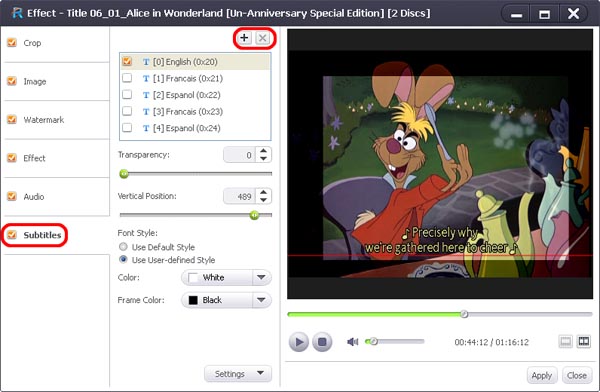Increase the Transparency value with up arrow
Image resolution: width=600 pixels, height=392 pixels.
[x=263, y=151]
